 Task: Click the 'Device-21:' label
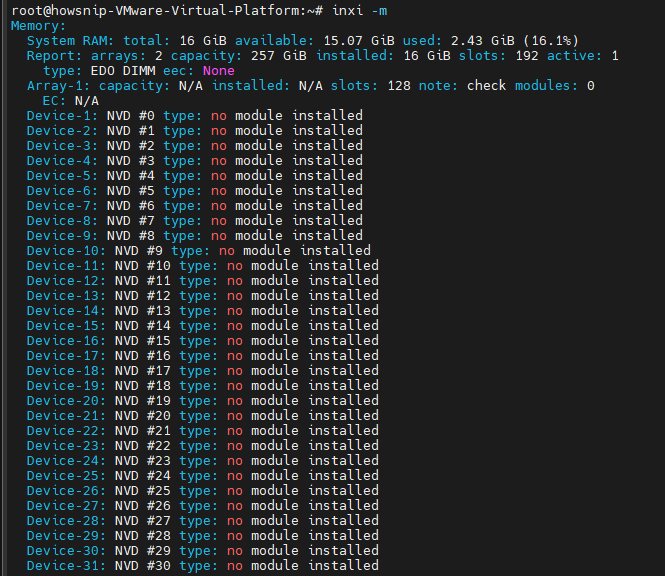pyautogui.click(x=67, y=416)
